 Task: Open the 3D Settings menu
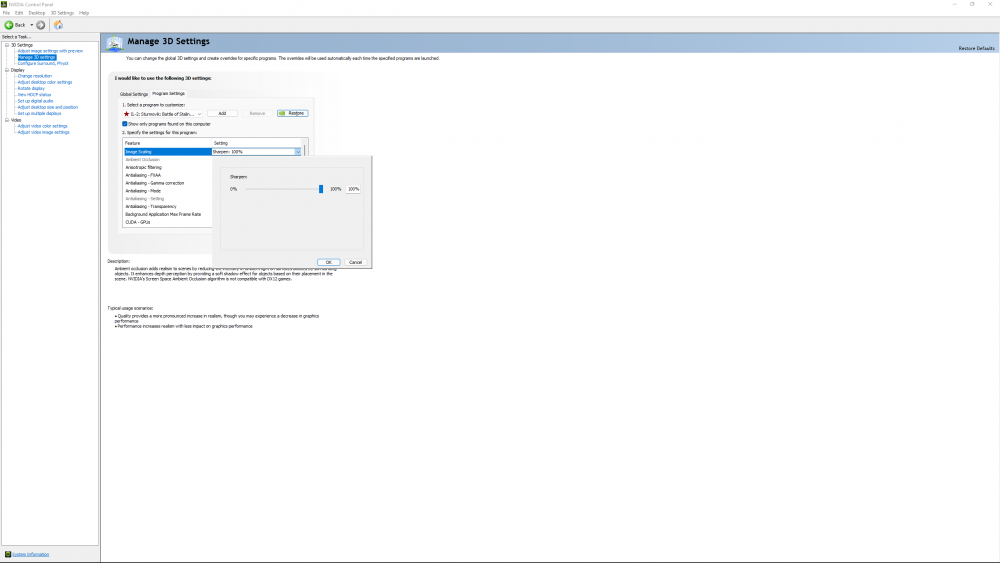tap(62, 13)
